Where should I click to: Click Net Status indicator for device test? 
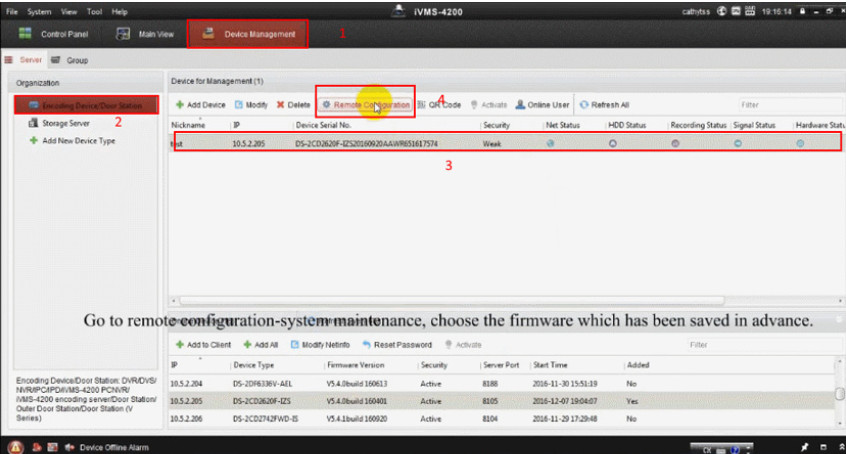[x=550, y=144]
